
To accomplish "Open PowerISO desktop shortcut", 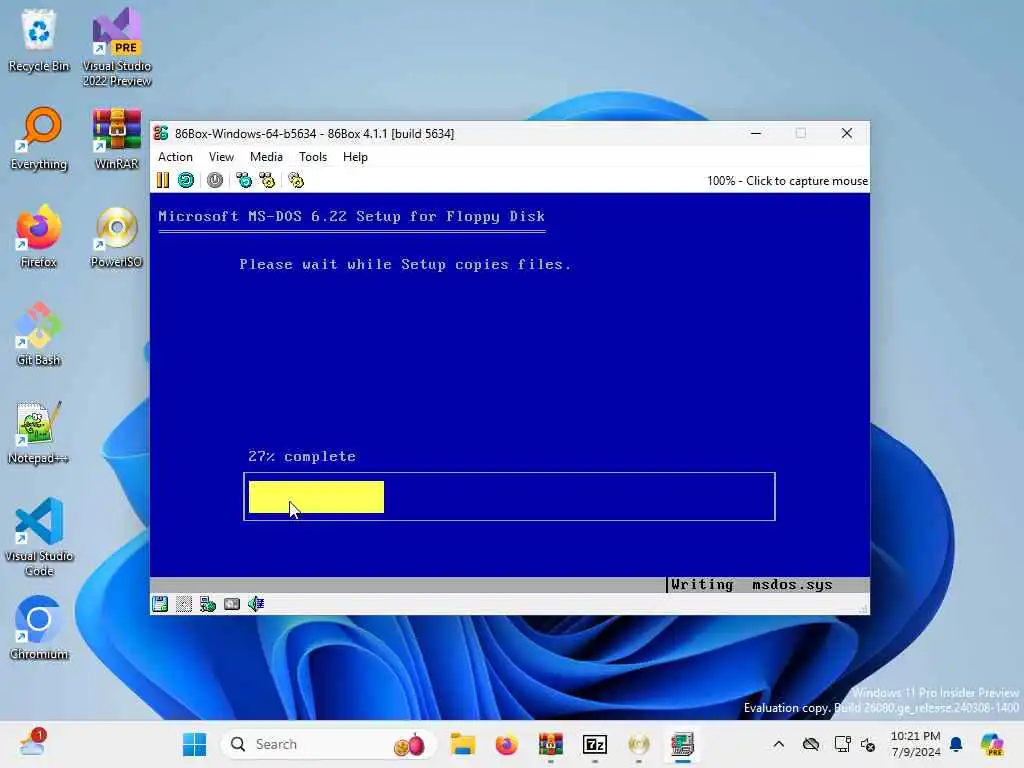I will (117, 236).
